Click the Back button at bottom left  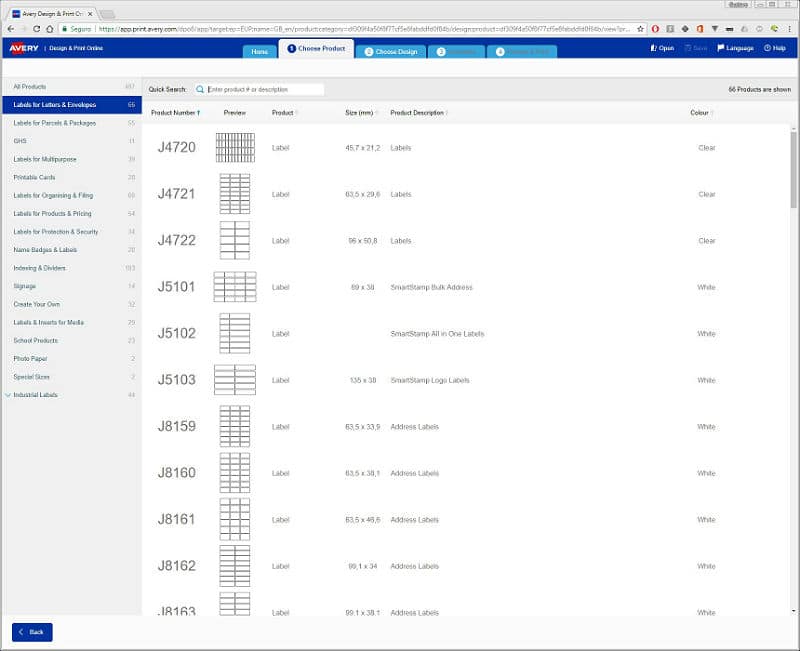(x=32, y=632)
